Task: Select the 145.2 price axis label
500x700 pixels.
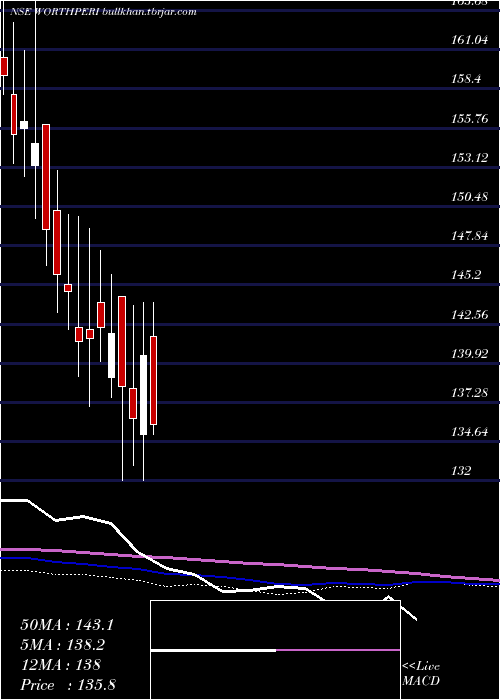Action: coord(466,275)
